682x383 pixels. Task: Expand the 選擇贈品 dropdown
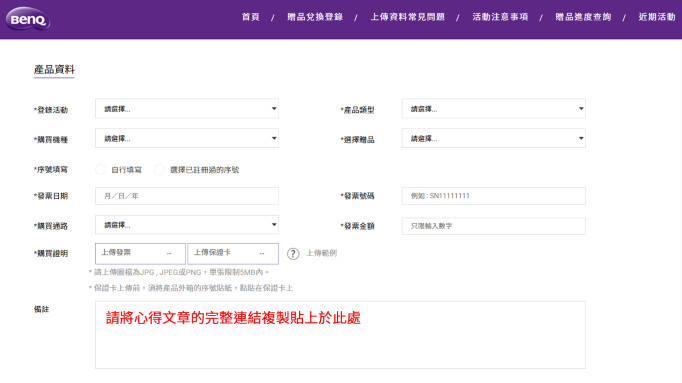[494, 138]
